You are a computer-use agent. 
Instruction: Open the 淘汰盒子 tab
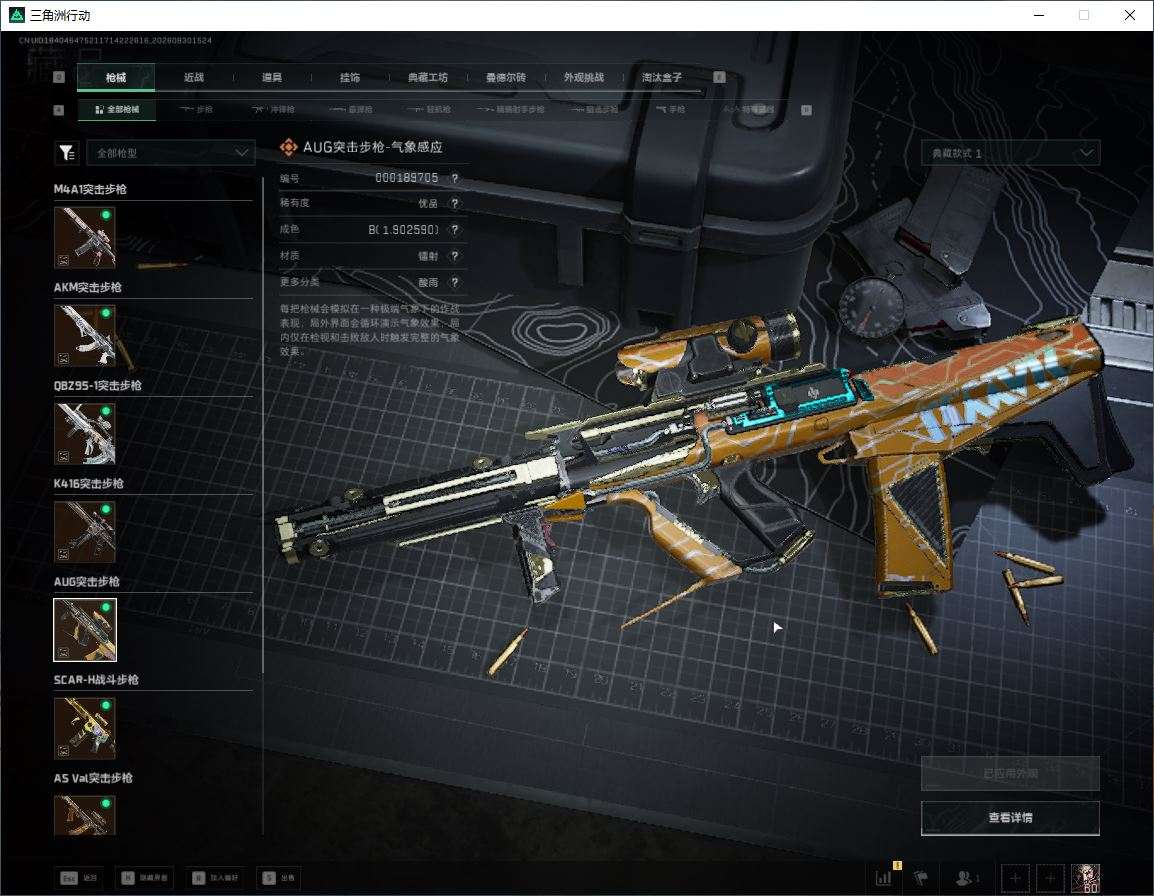coord(662,77)
